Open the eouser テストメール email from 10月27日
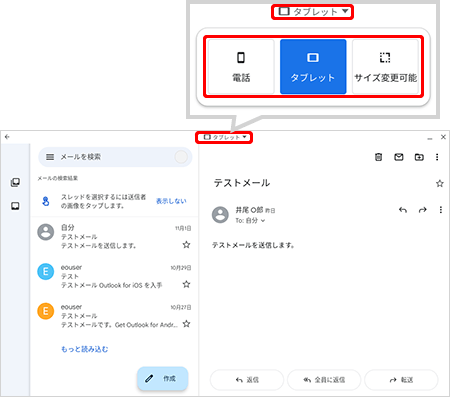This screenshot has height=397, width=450. (x=114, y=316)
